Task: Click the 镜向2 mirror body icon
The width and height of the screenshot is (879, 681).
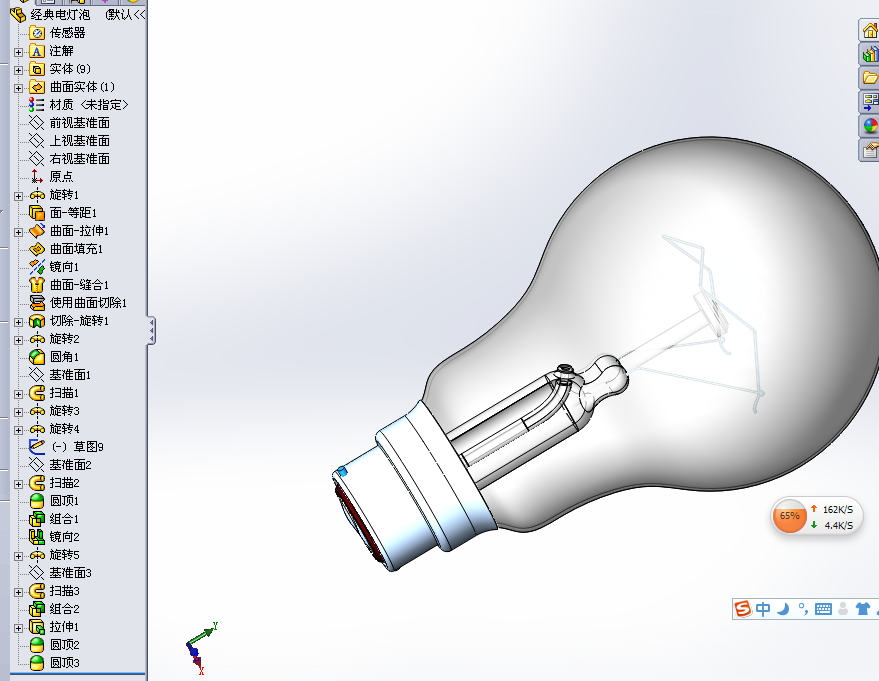Action: (37, 536)
